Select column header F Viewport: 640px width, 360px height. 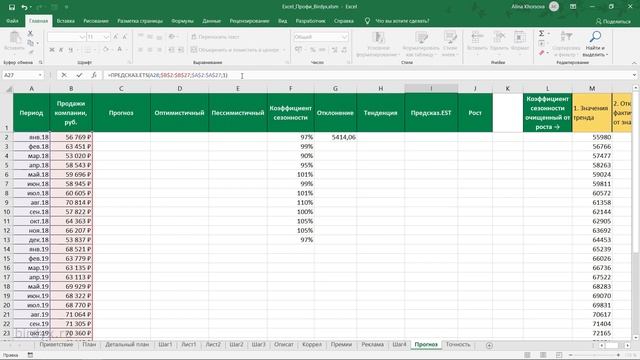coord(291,88)
